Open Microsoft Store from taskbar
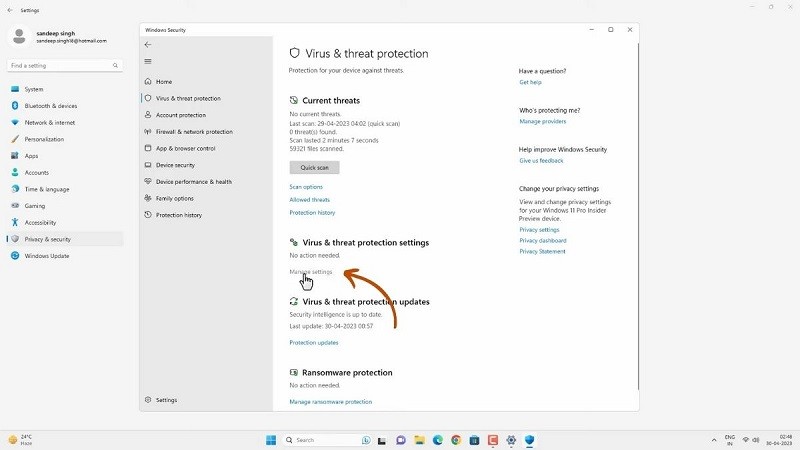Image resolution: width=800 pixels, height=450 pixels. pos(474,440)
